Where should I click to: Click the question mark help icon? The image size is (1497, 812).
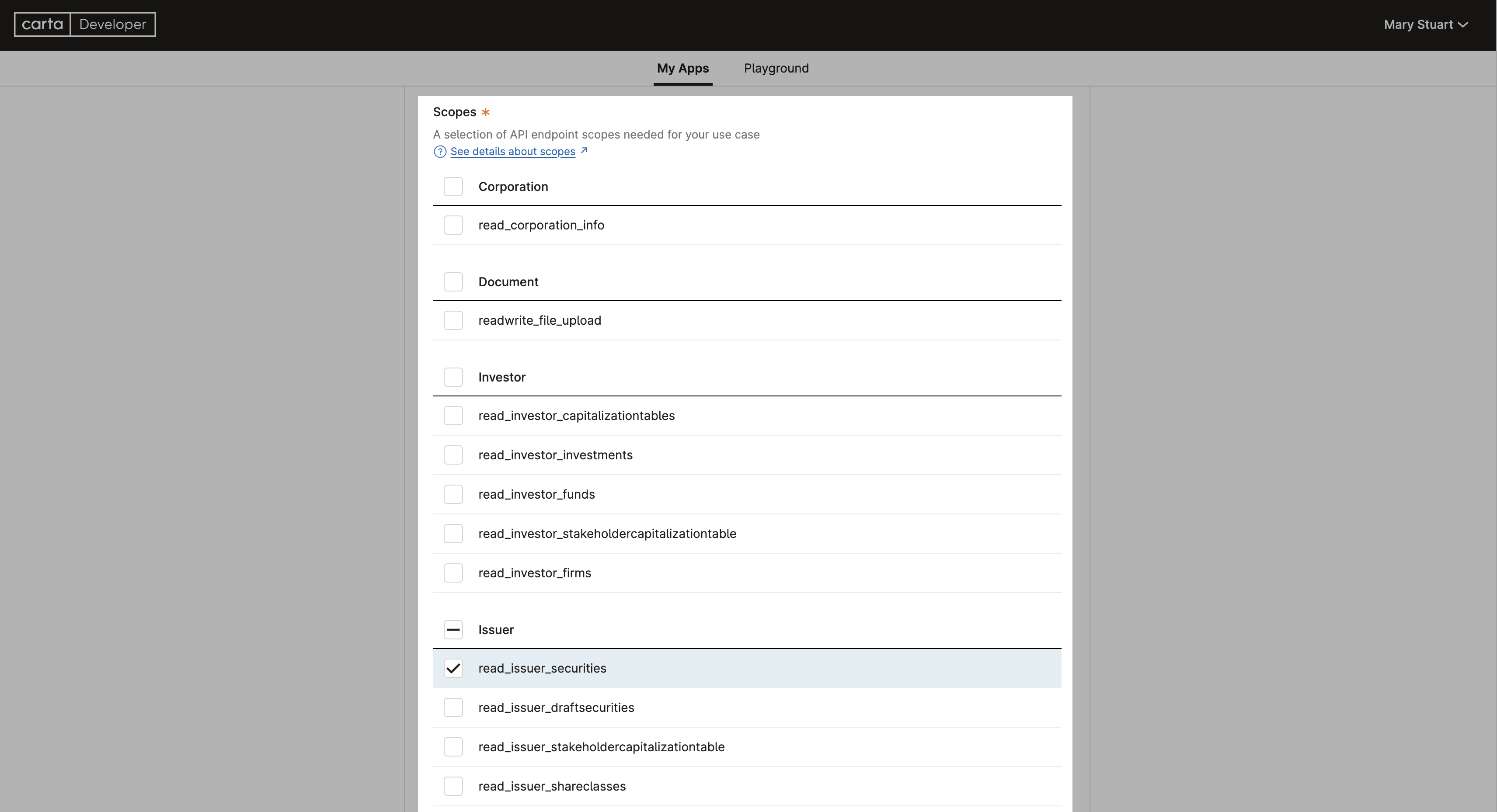pyautogui.click(x=440, y=152)
